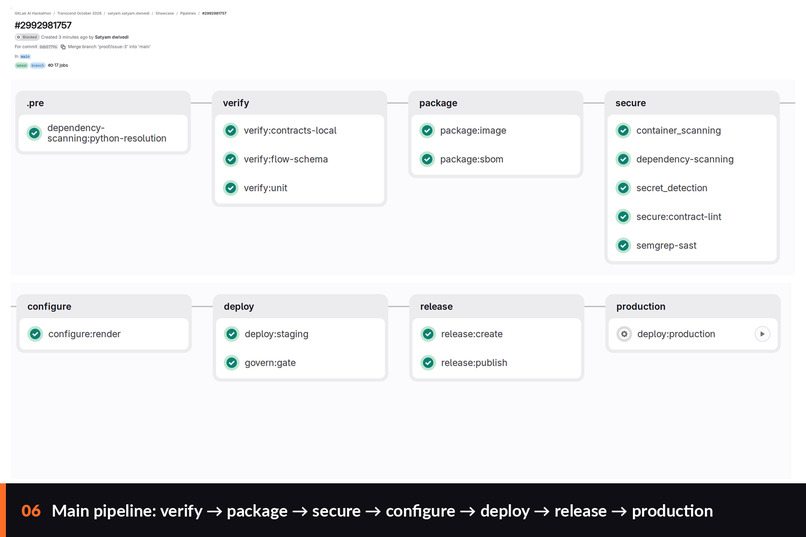Open the release:create job
The image size is (806, 537).
point(472,334)
